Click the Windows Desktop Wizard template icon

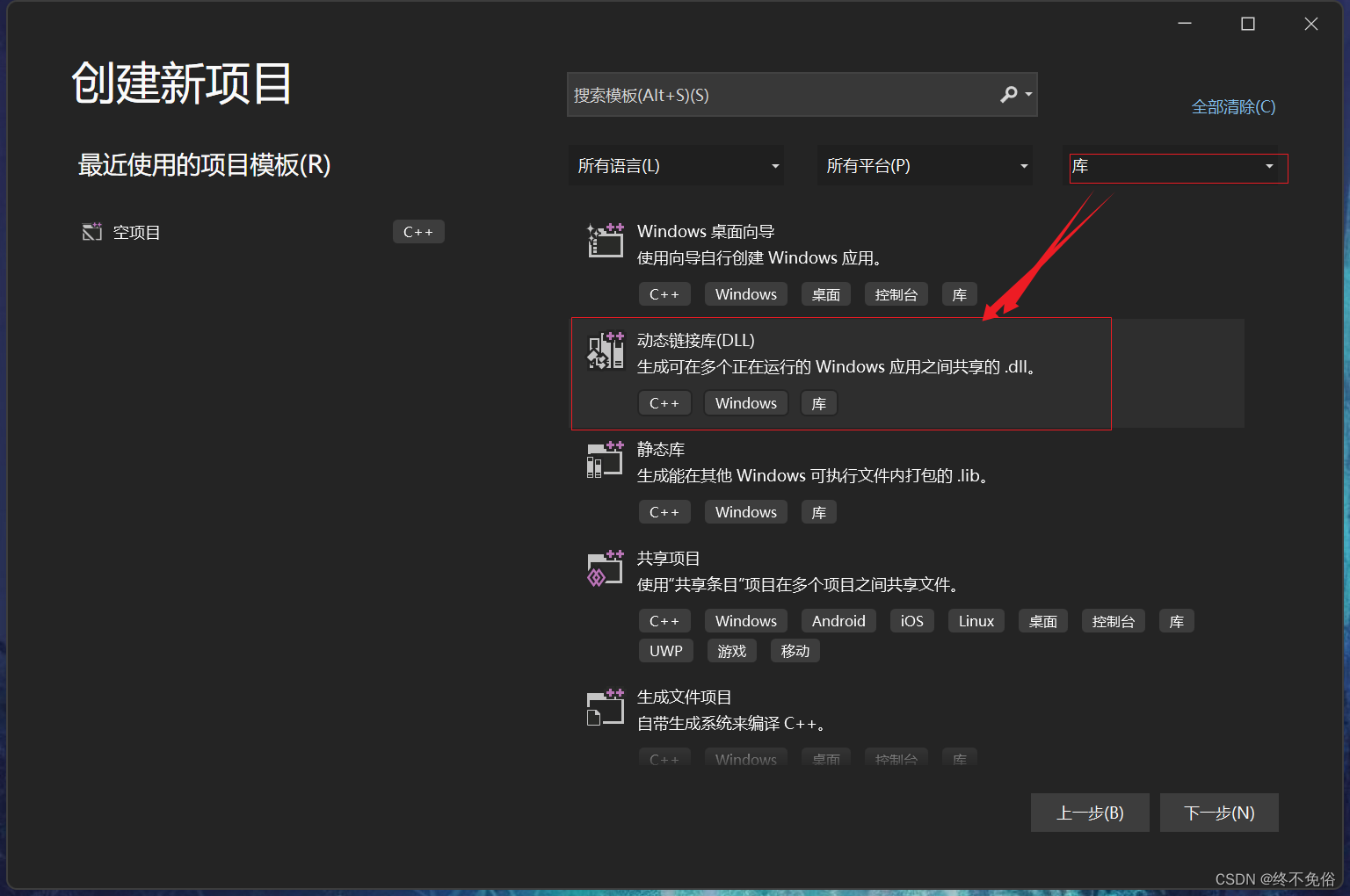point(606,240)
